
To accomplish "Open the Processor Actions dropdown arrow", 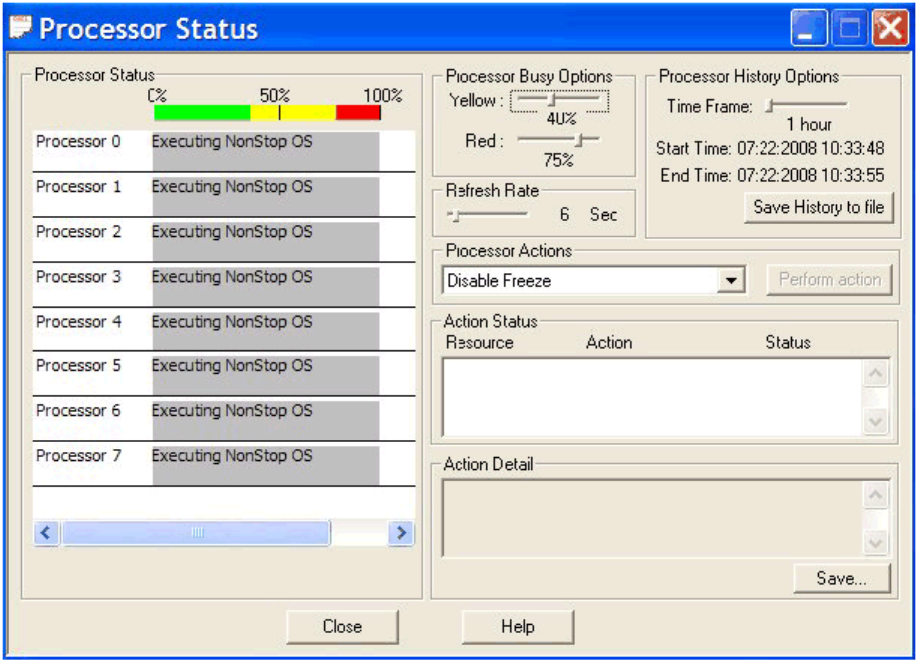I will click(x=733, y=281).
